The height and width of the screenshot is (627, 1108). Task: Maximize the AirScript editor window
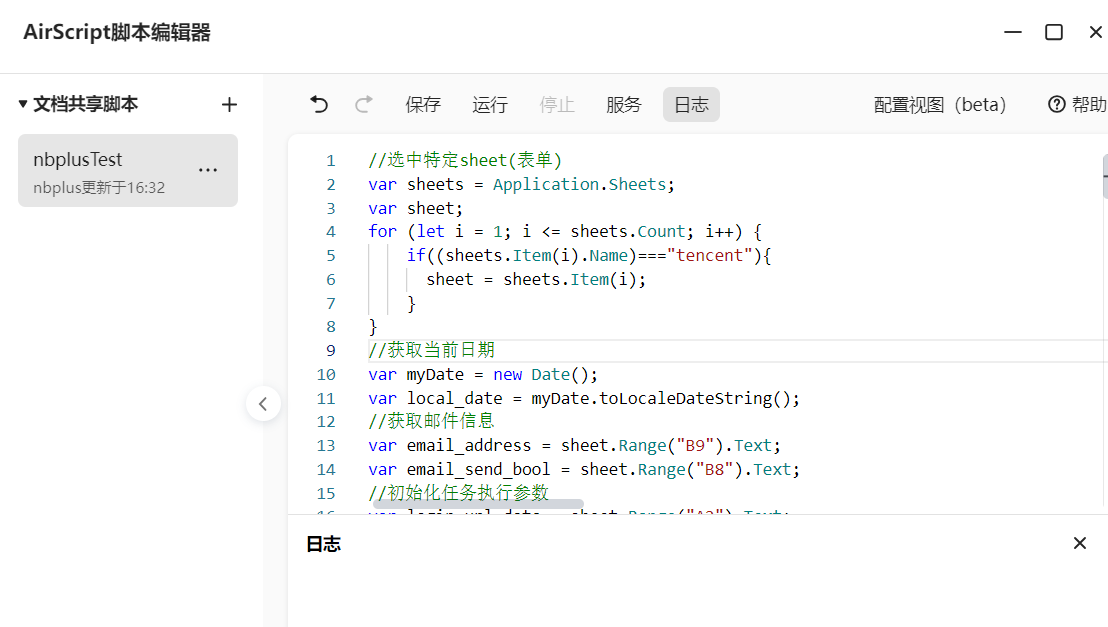pyautogui.click(x=1053, y=32)
